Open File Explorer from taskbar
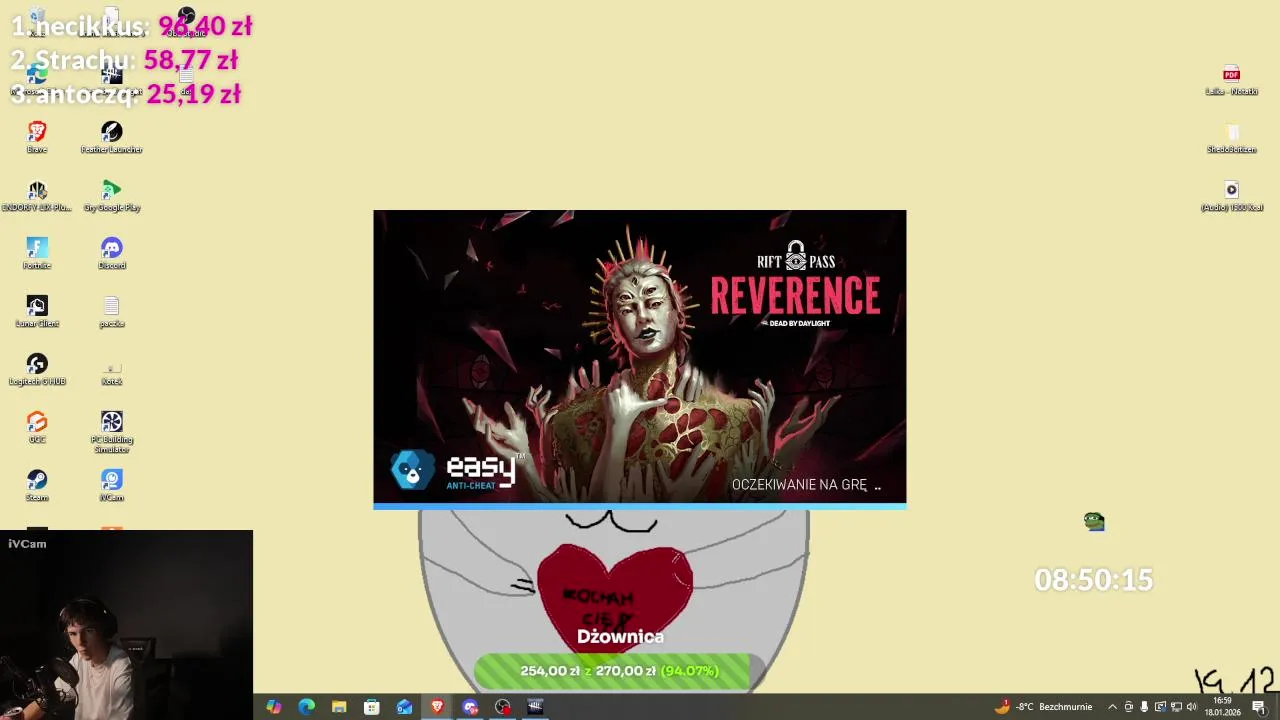The height and width of the screenshot is (720, 1280). [x=339, y=707]
